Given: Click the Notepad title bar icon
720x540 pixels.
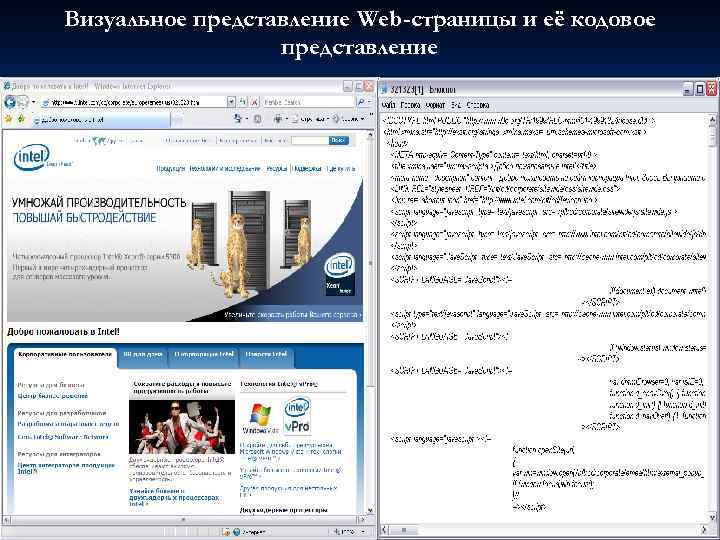Looking at the screenshot, I should (x=385, y=89).
